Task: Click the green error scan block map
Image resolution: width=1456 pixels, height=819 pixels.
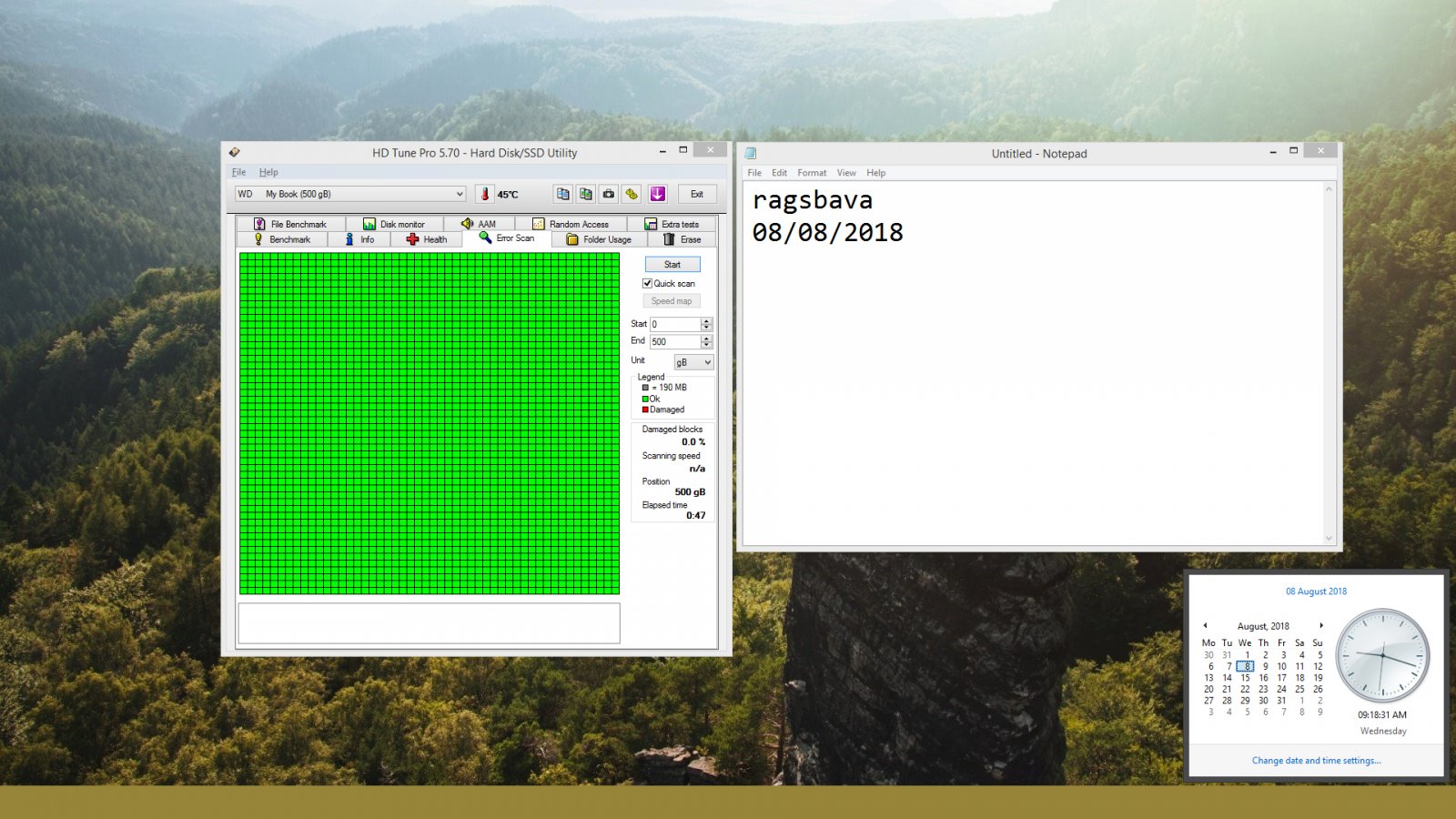Action: click(x=430, y=423)
